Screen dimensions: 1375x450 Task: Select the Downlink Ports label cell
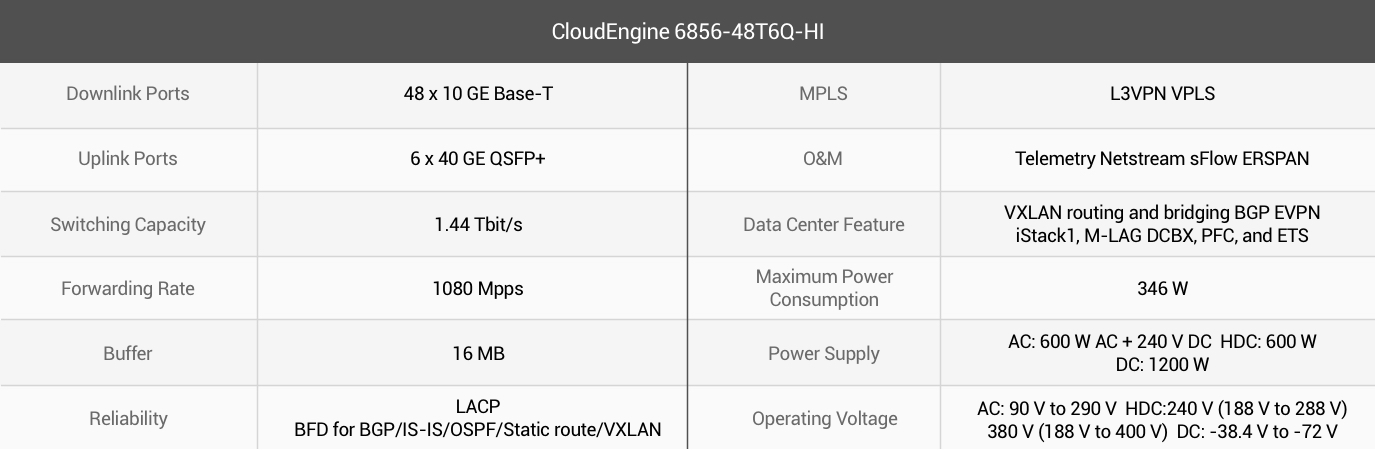pyautogui.click(x=128, y=95)
